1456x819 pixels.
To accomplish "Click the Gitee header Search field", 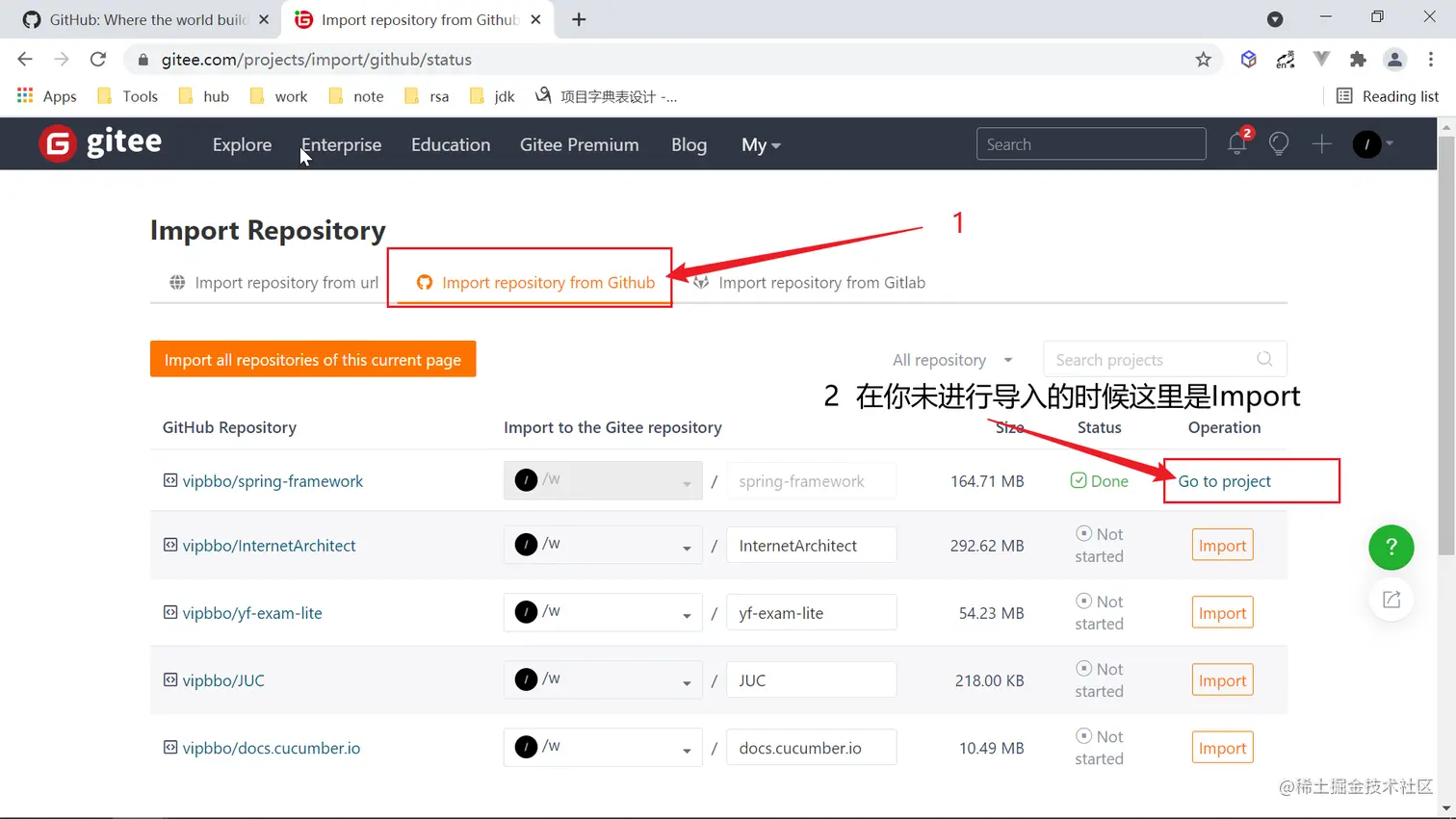I will [1091, 143].
